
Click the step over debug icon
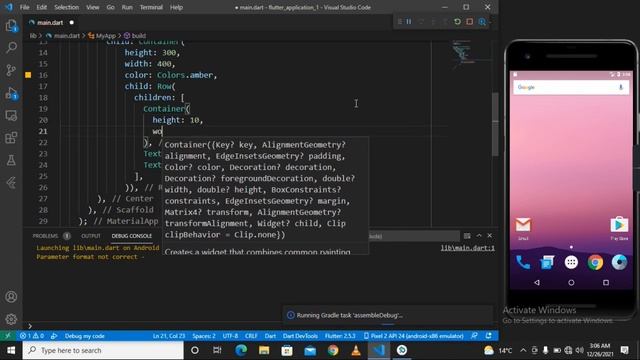tap(421, 22)
